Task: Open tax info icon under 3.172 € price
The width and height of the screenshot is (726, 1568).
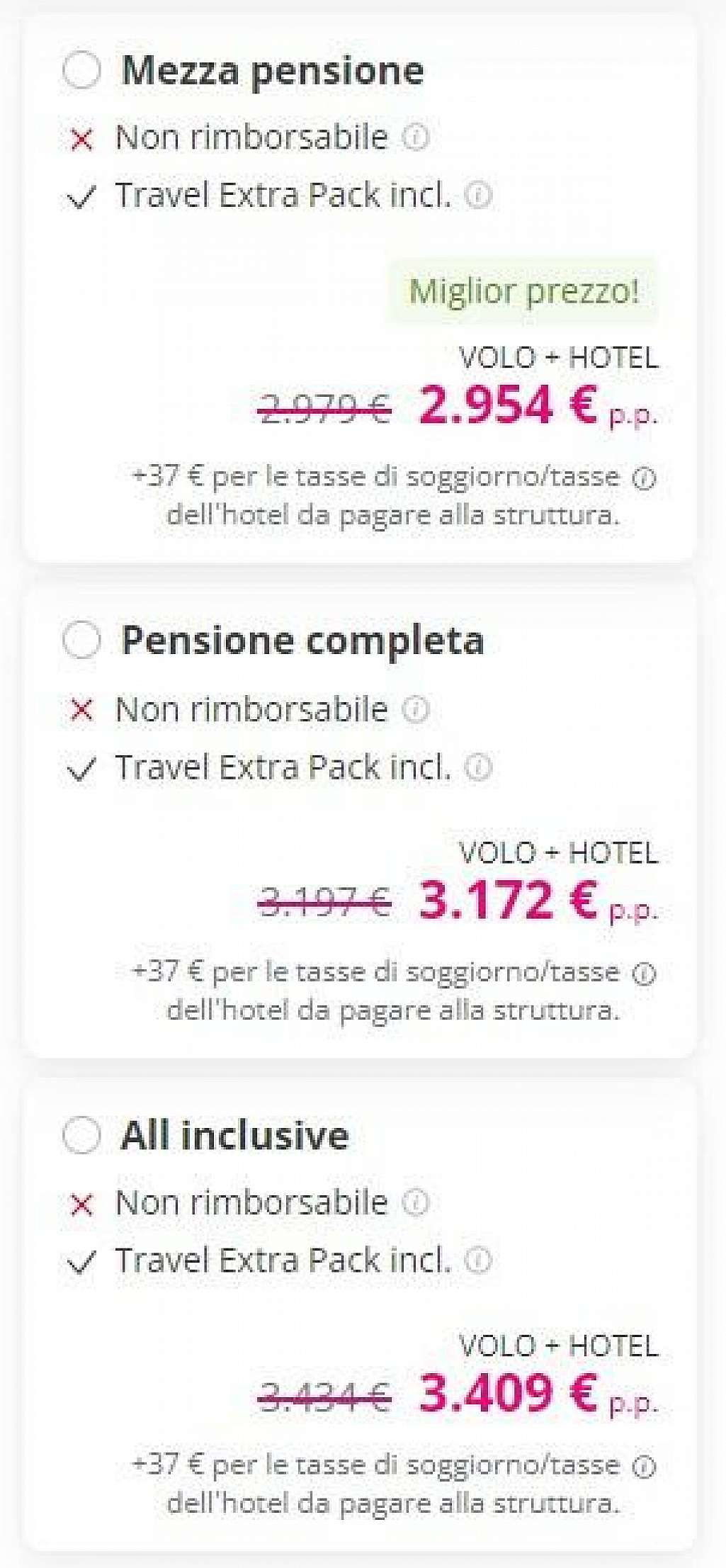Action: pyautogui.click(x=644, y=974)
